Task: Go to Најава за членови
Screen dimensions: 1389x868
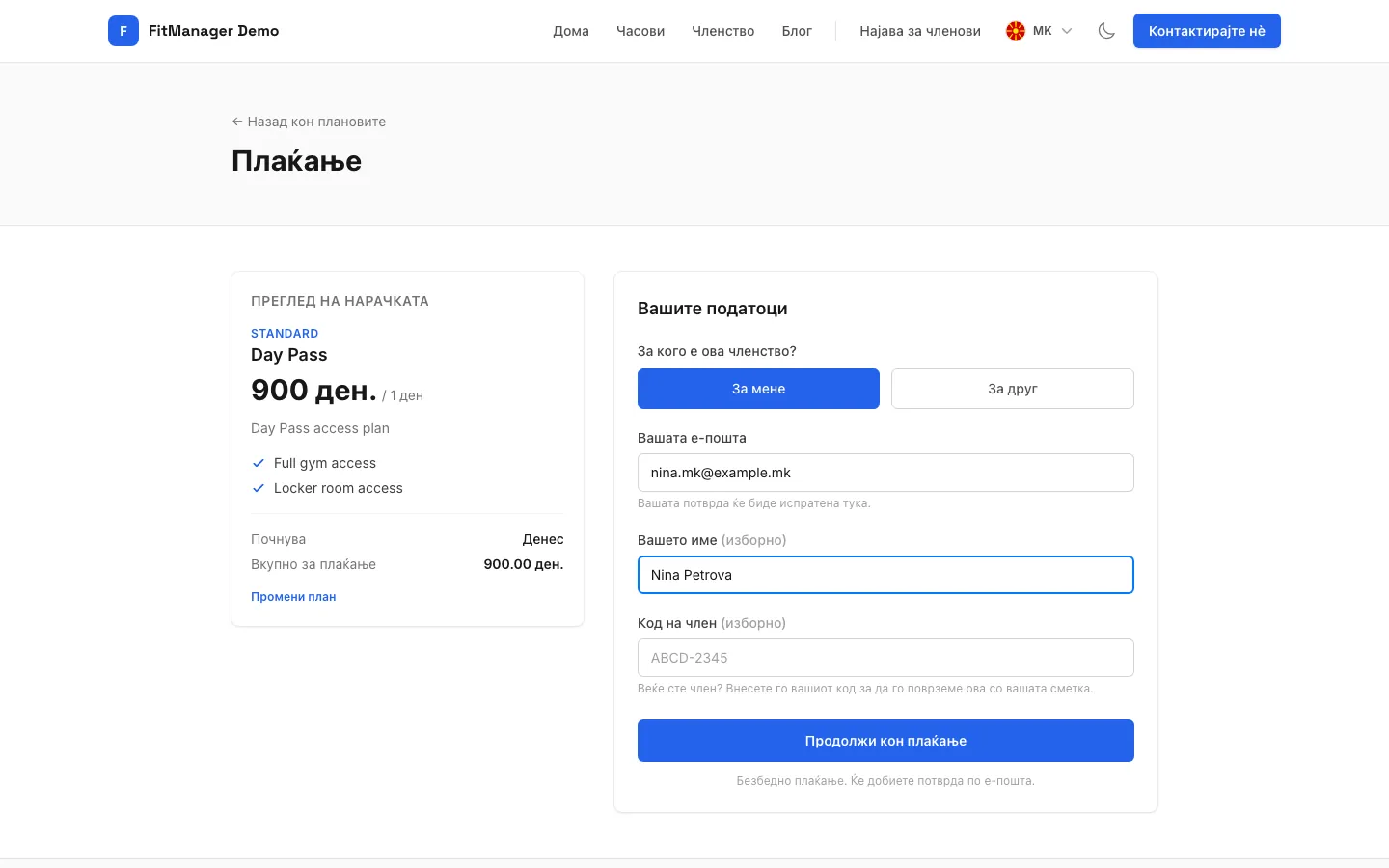Action: tap(920, 31)
